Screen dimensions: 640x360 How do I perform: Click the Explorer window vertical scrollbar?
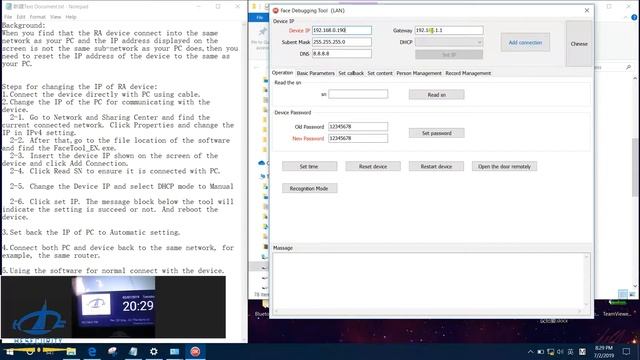point(635,182)
